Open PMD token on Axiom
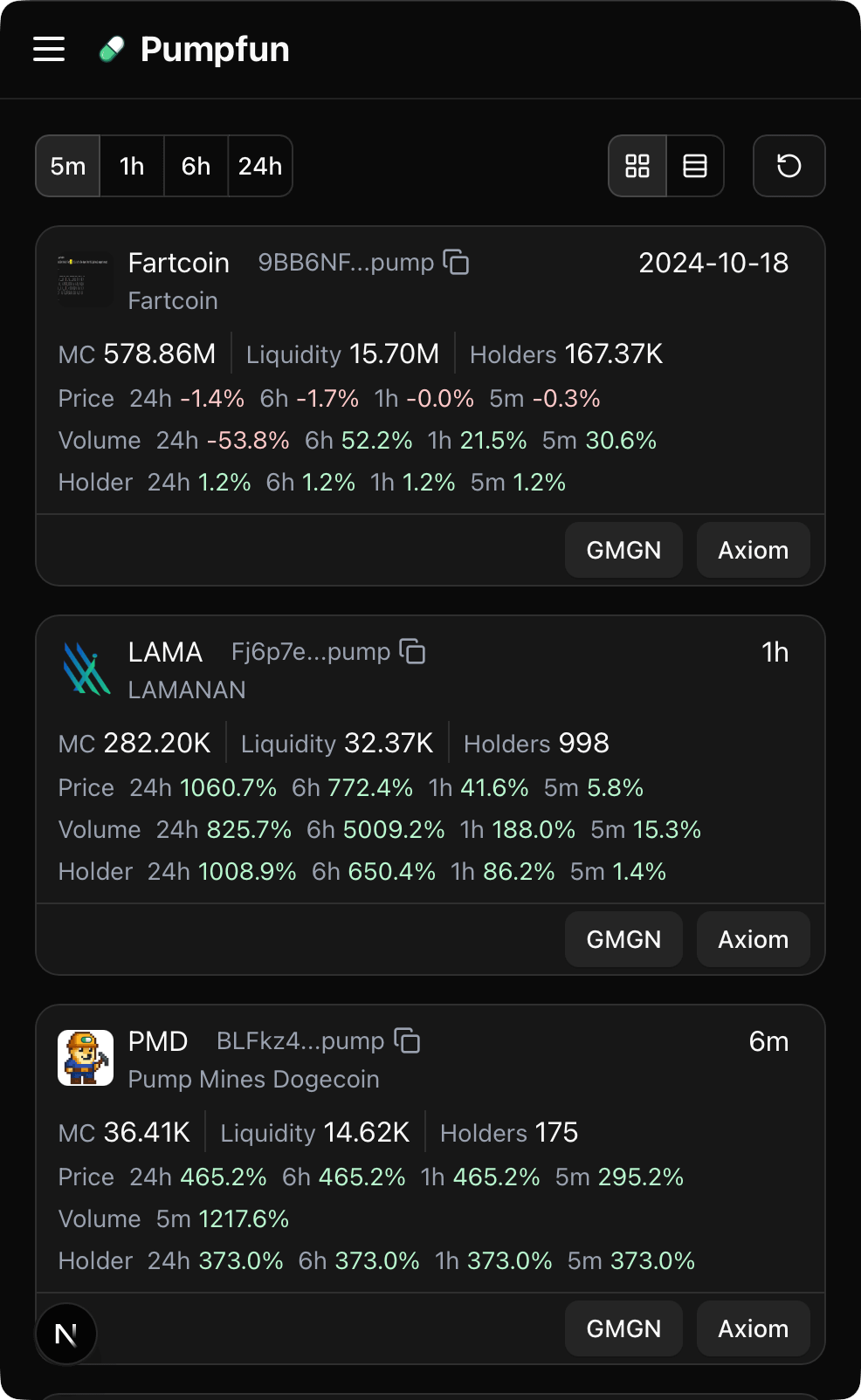Viewport: 861px width, 1400px height. tap(754, 1328)
